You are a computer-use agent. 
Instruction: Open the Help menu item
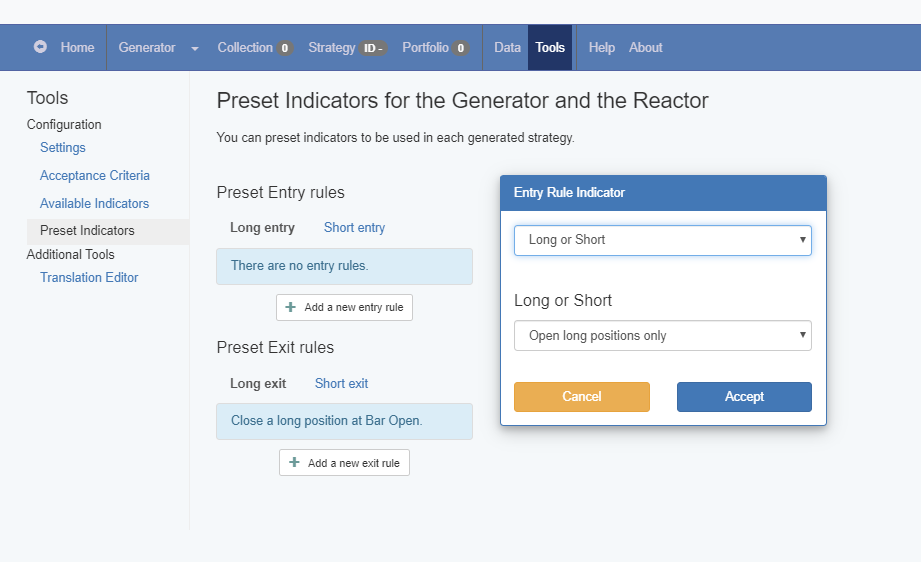[x=601, y=48]
